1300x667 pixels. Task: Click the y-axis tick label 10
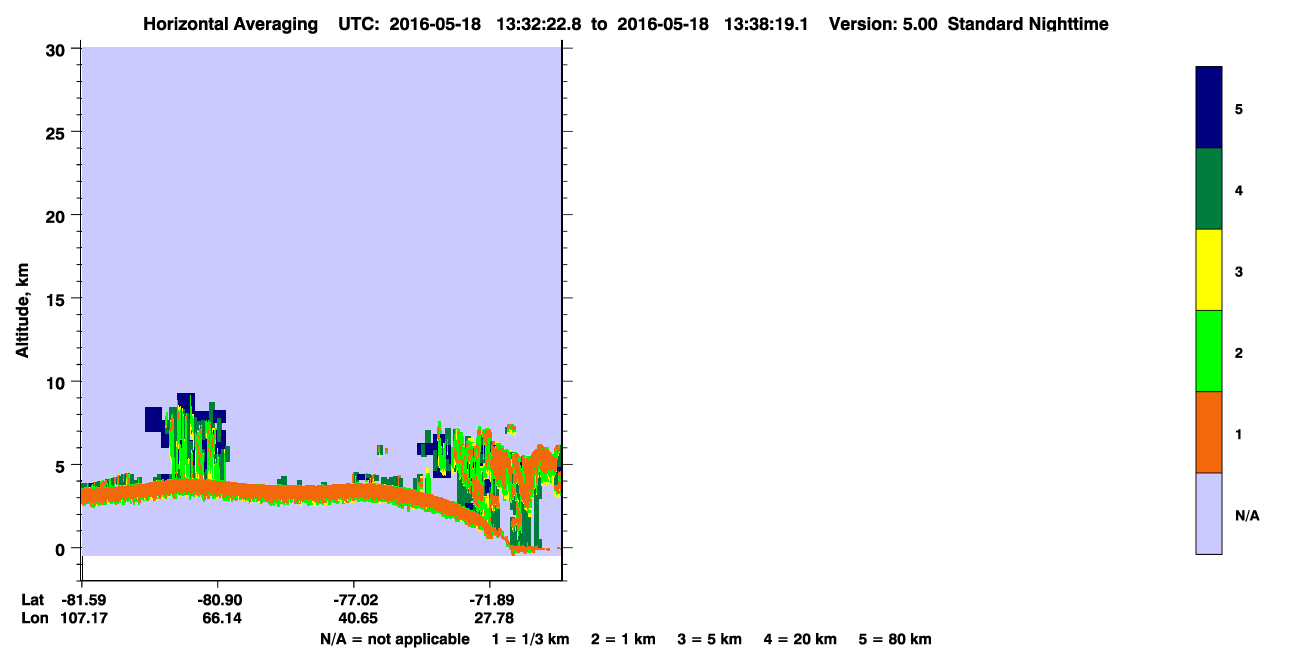[x=58, y=382]
